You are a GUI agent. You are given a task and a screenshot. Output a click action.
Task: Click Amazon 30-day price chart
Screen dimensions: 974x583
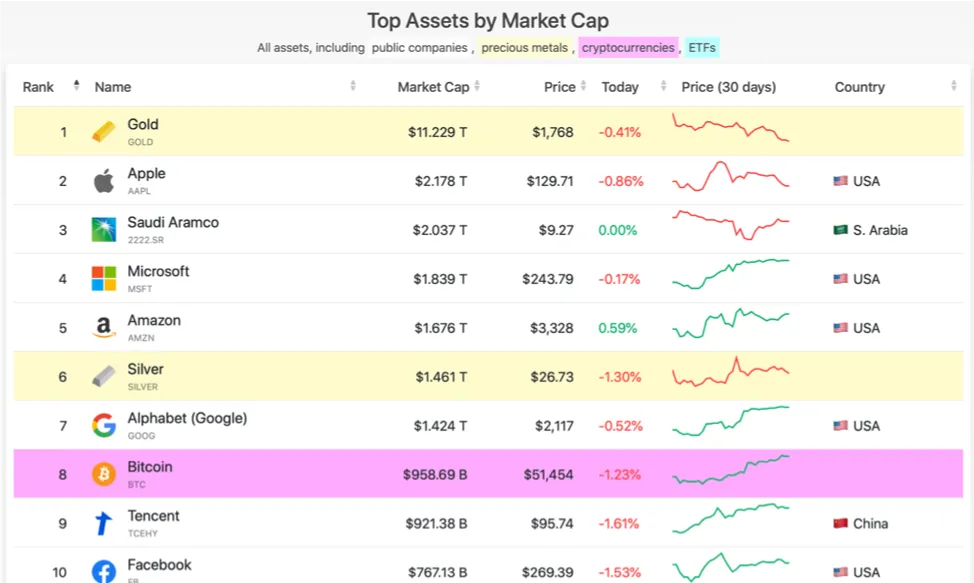coord(730,323)
